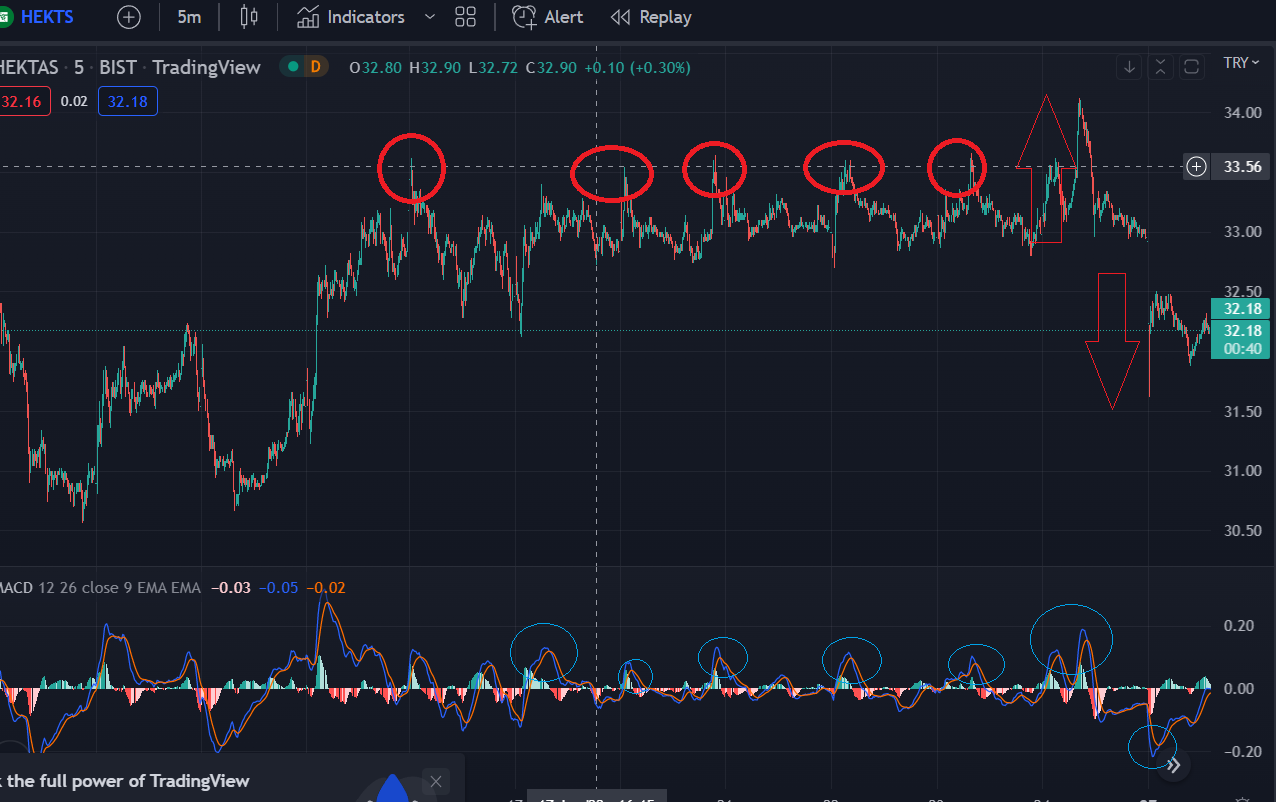Click the HEKTAS · 5 · BIST chart title
Screen dimensions: 1276x802
coord(130,67)
